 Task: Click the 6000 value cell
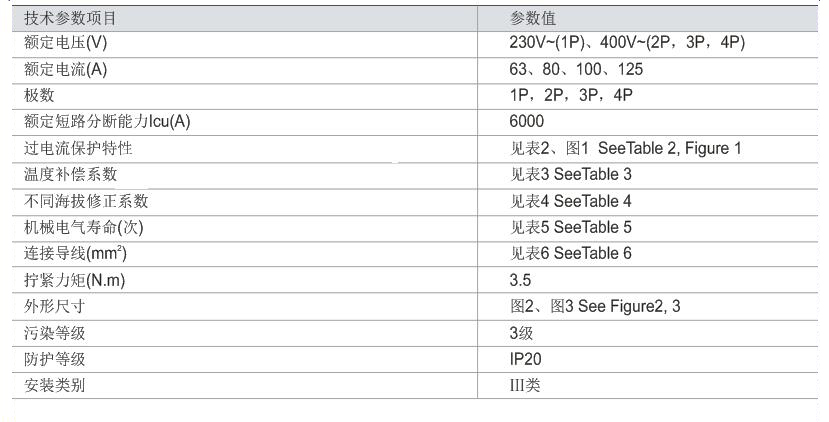tap(527, 122)
